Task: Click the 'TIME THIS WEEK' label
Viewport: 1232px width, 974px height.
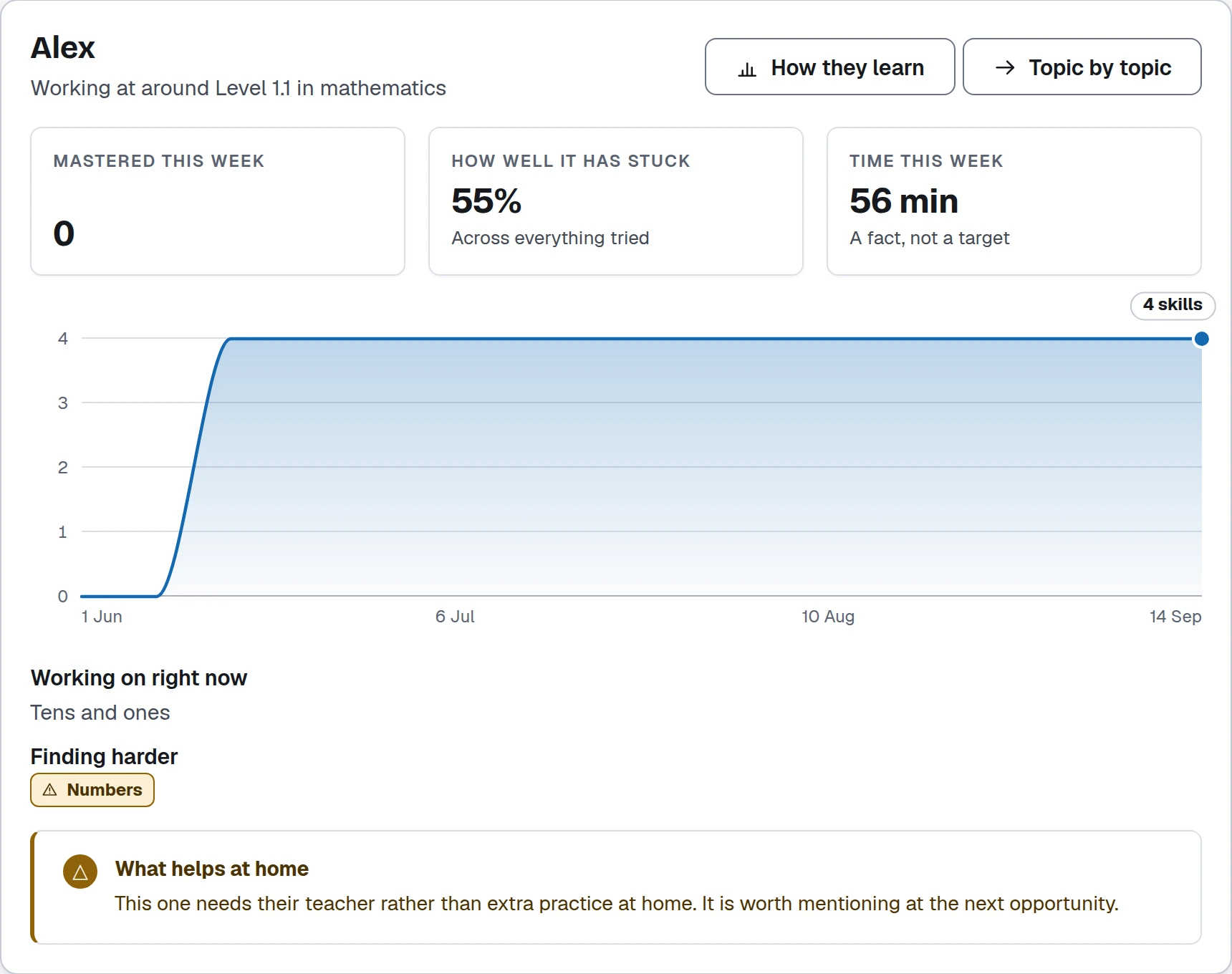Action: click(926, 161)
